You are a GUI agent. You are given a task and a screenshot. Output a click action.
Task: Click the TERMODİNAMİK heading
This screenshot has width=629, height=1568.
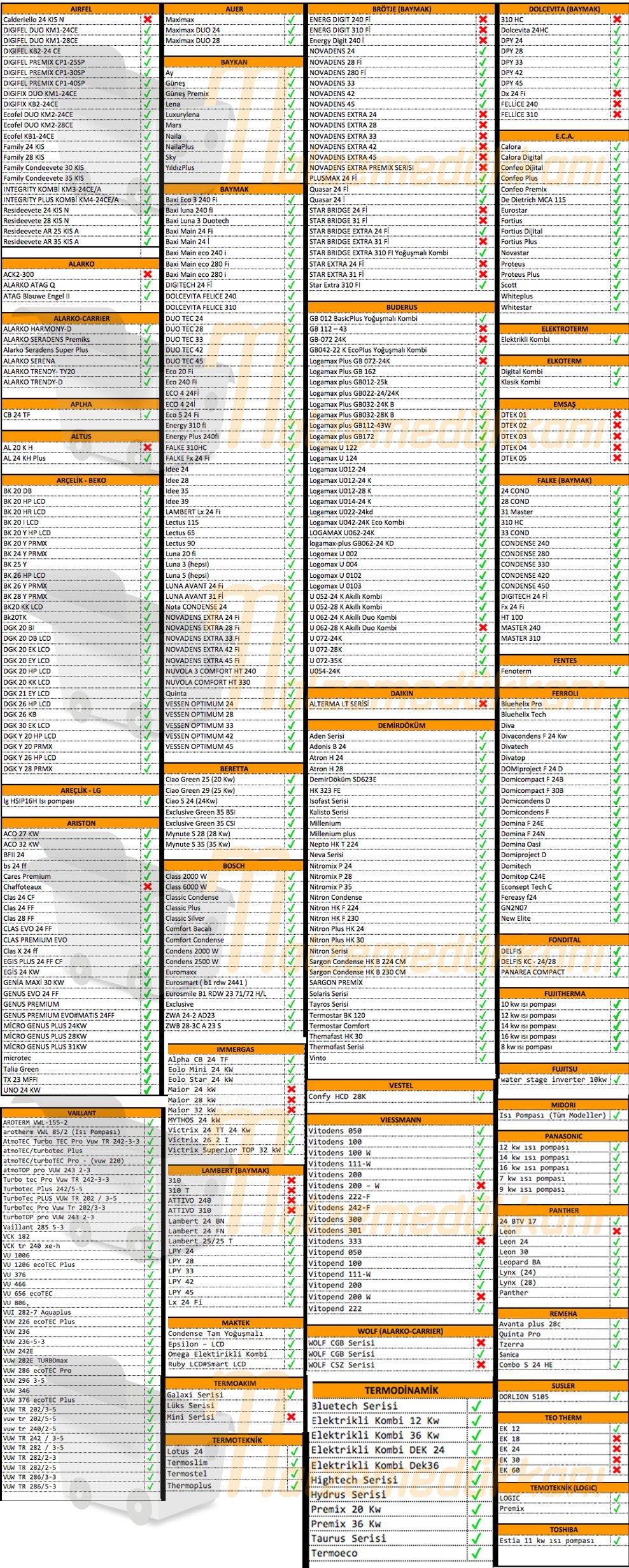(x=401, y=1390)
